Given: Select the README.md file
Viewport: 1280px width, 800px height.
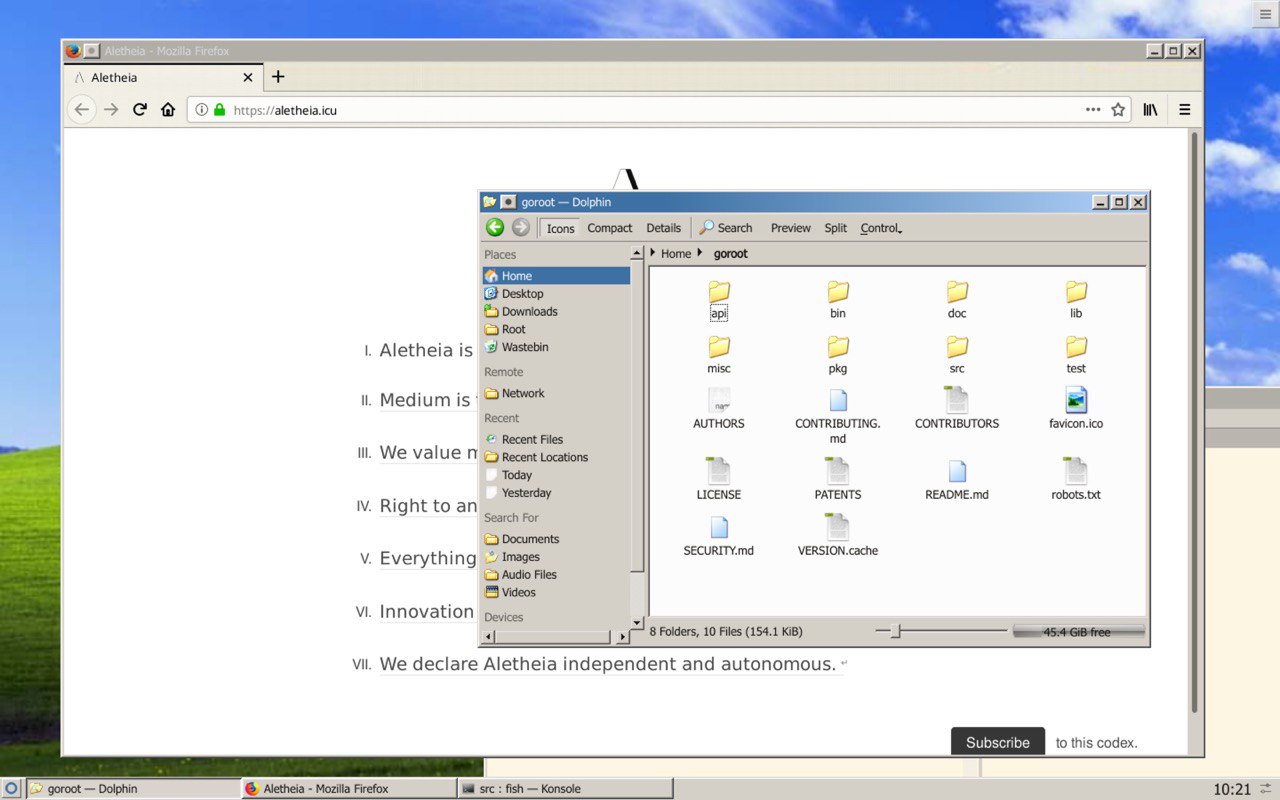Looking at the screenshot, I should [957, 480].
